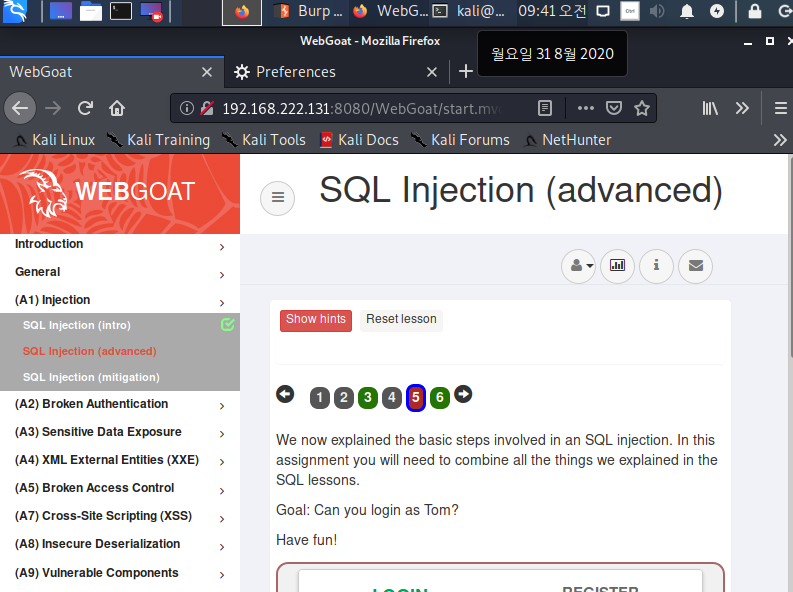Show site information icon in the address bar

[x=187, y=108]
